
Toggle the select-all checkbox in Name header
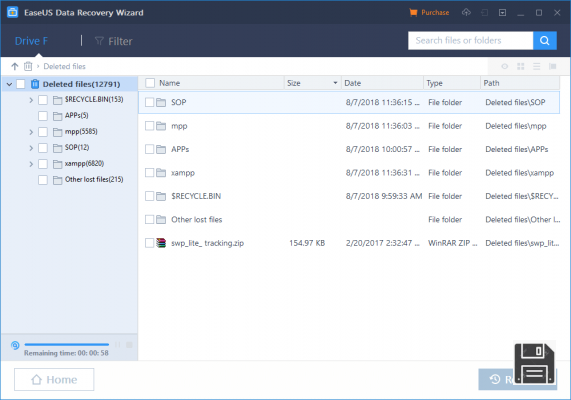coord(150,83)
